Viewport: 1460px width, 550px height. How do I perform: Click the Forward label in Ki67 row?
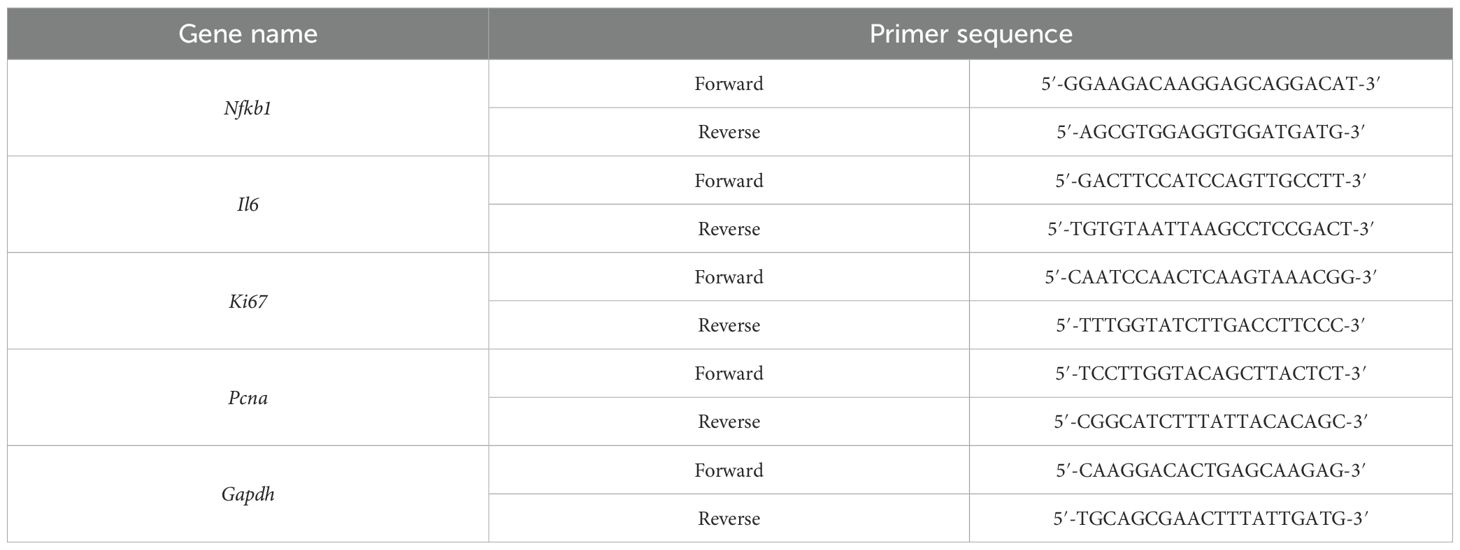[x=728, y=277]
